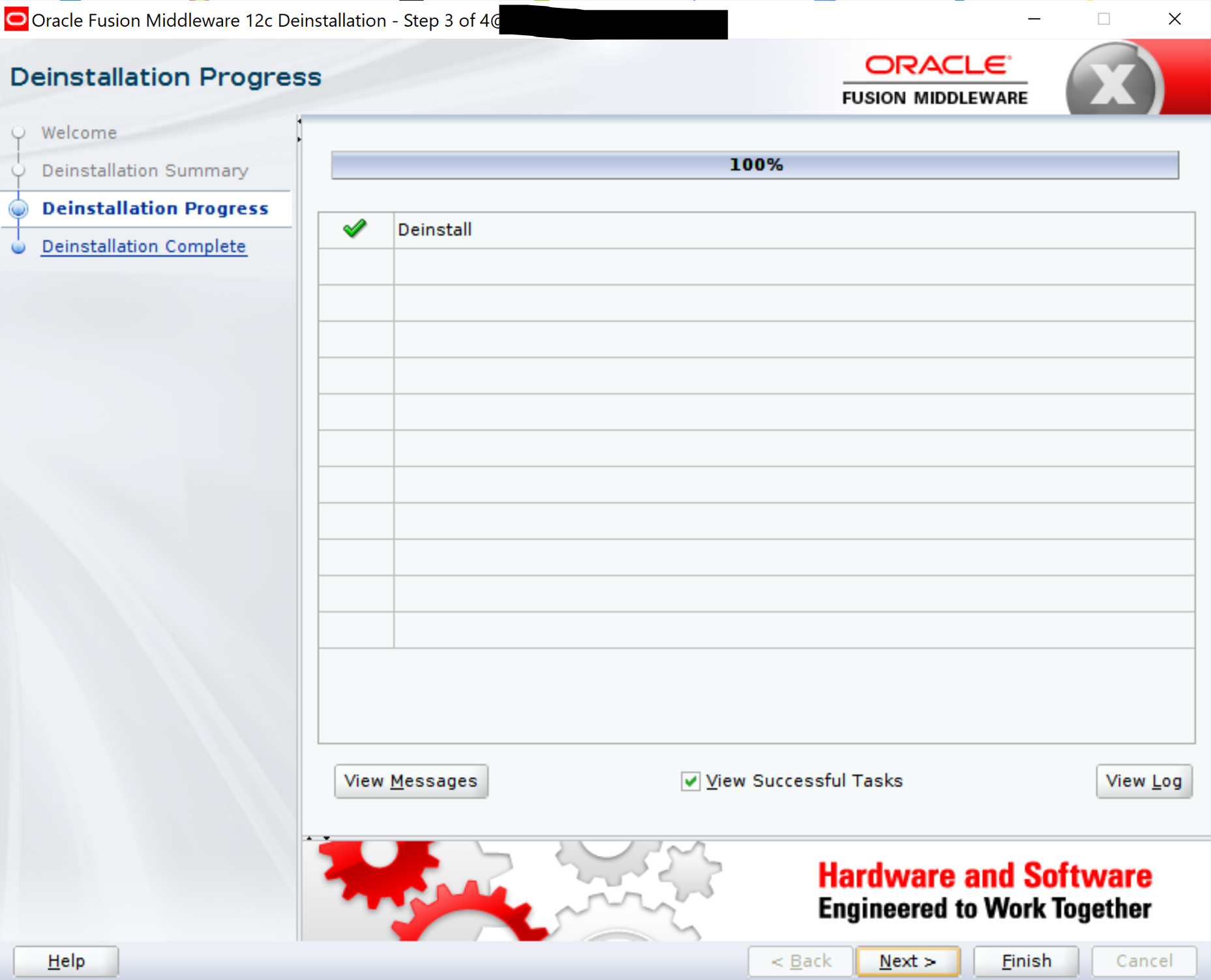Click the Deinstallation Complete step bullet
The height and width of the screenshot is (980, 1211).
coord(18,247)
